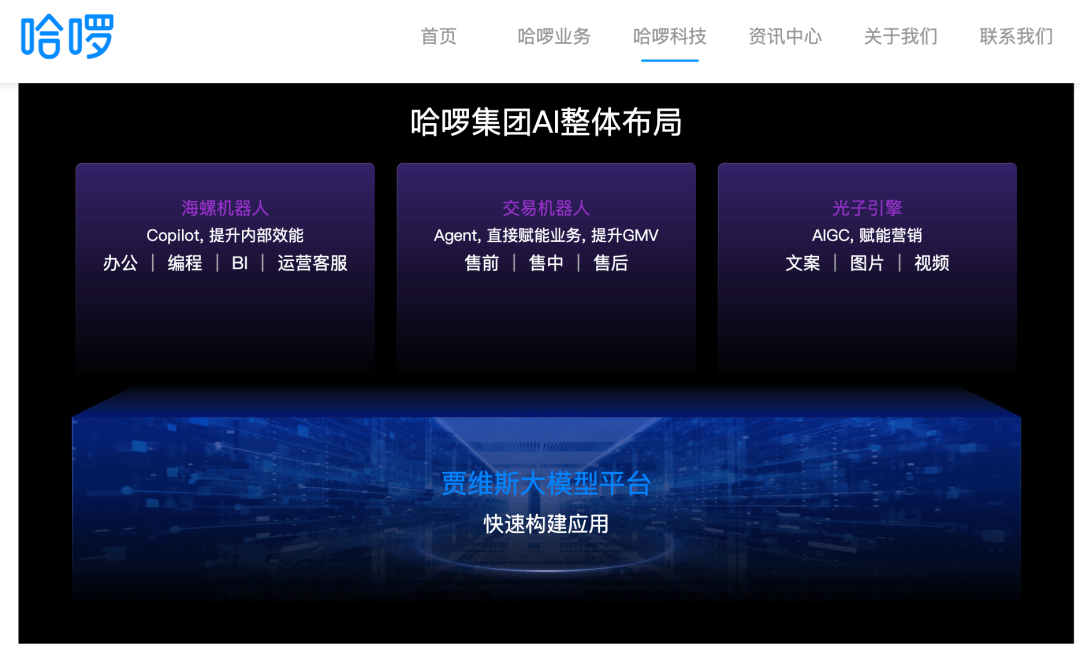Click the Copilot, 提升内部效能 text
The image size is (1080, 648).
pos(225,236)
